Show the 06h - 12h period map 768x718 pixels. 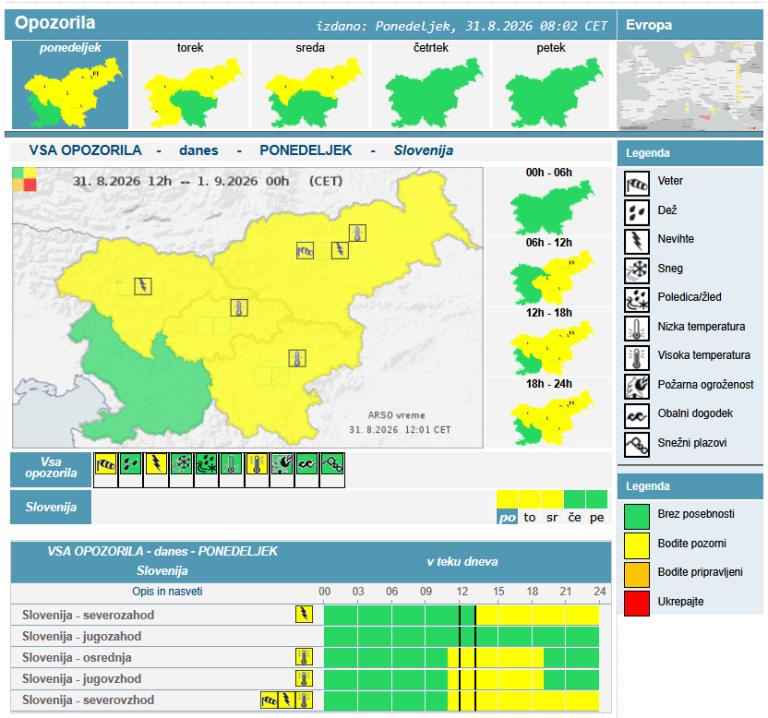pos(549,272)
